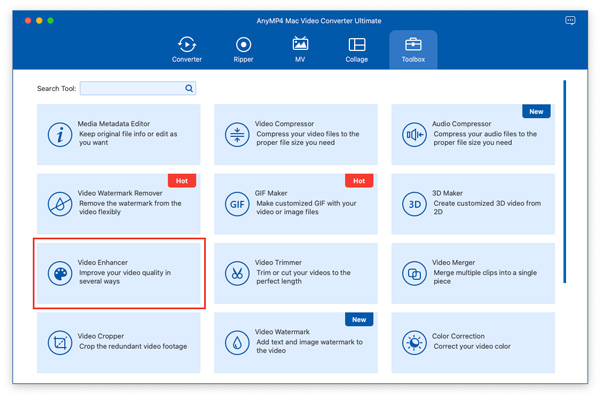Click 'Correct your video color' description
The width and height of the screenshot is (600, 398).
pyautogui.click(x=472, y=346)
